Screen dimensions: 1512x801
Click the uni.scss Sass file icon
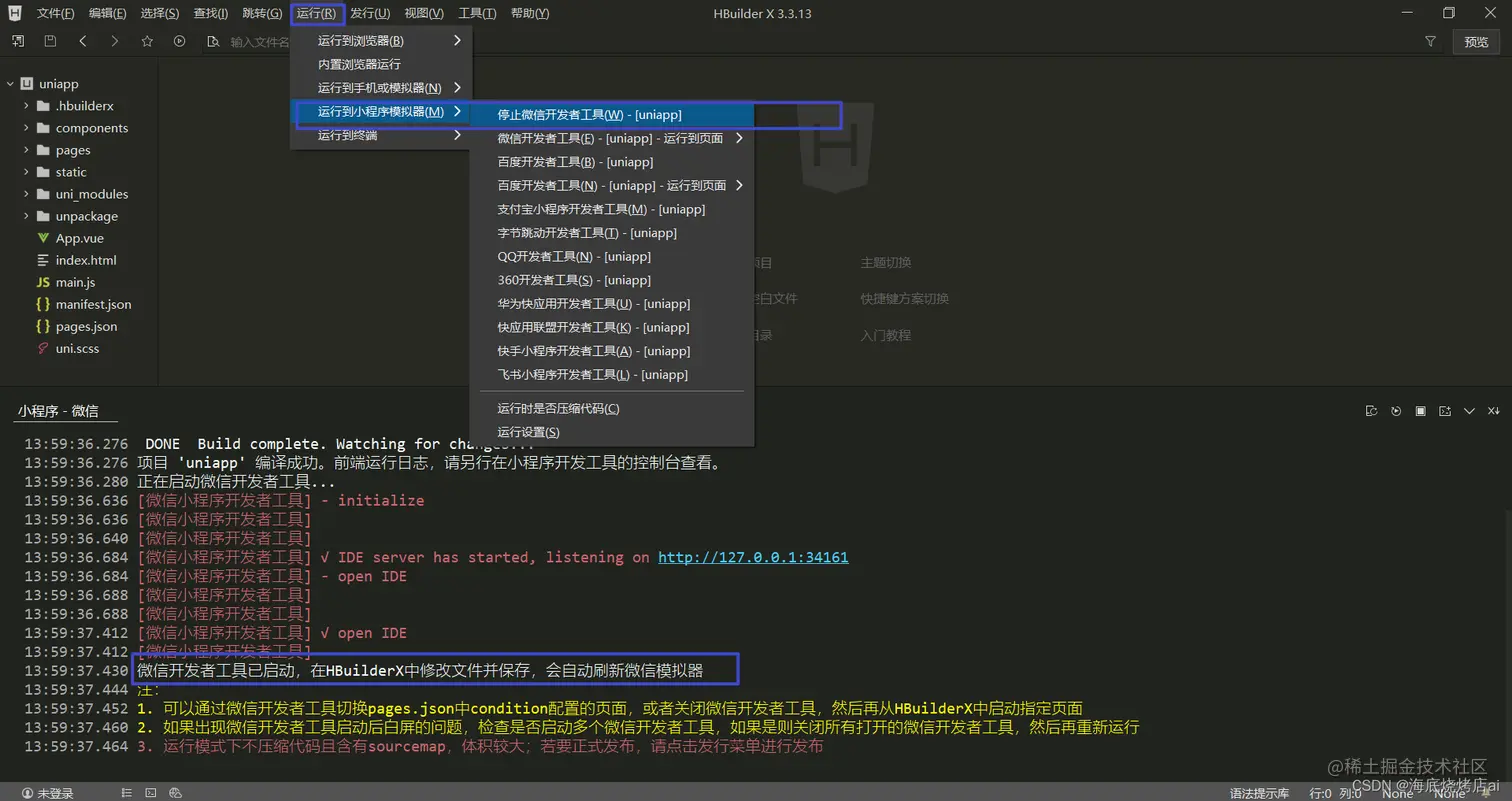click(x=43, y=348)
